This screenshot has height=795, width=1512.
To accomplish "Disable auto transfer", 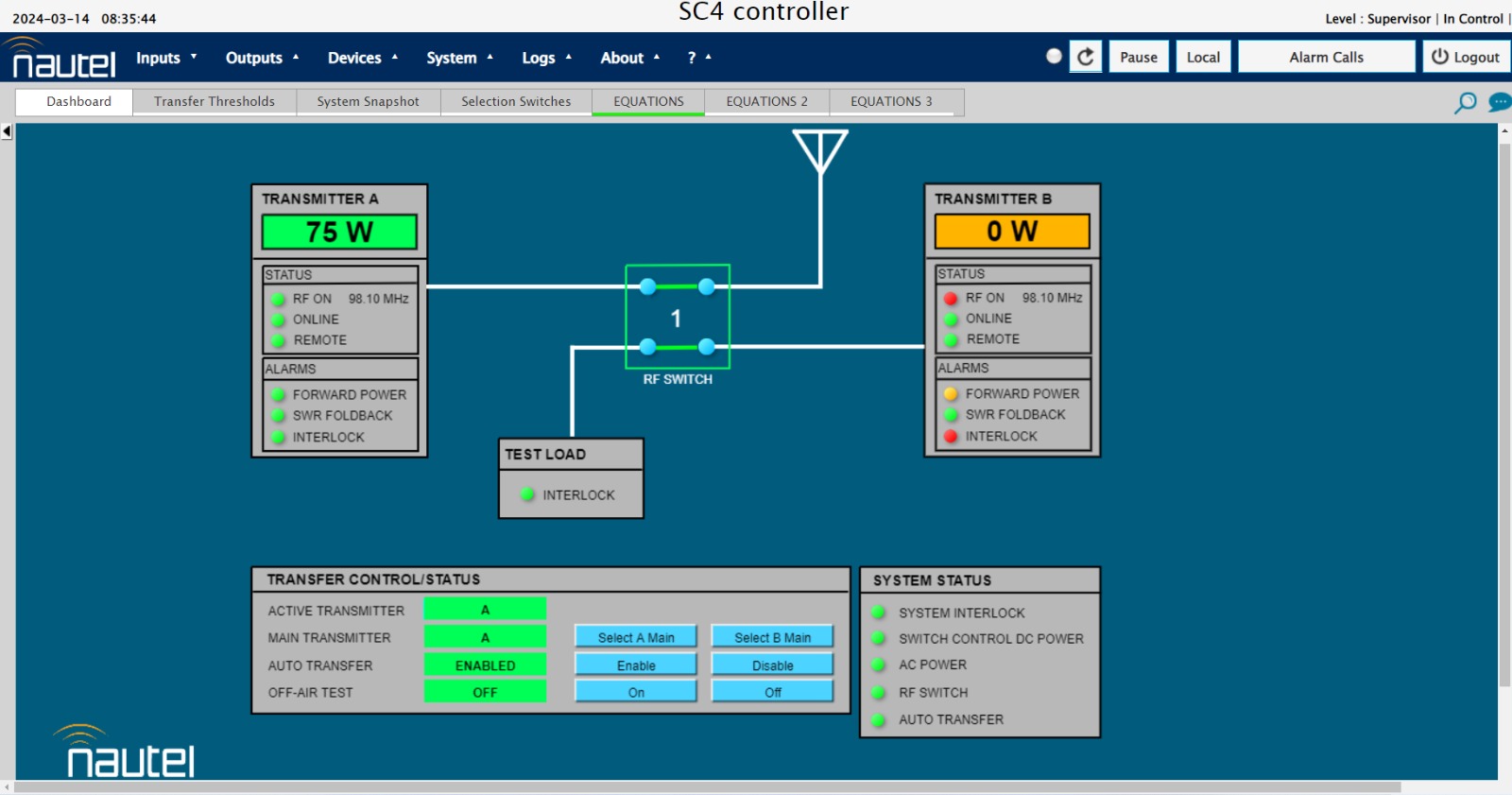I will [772, 665].
